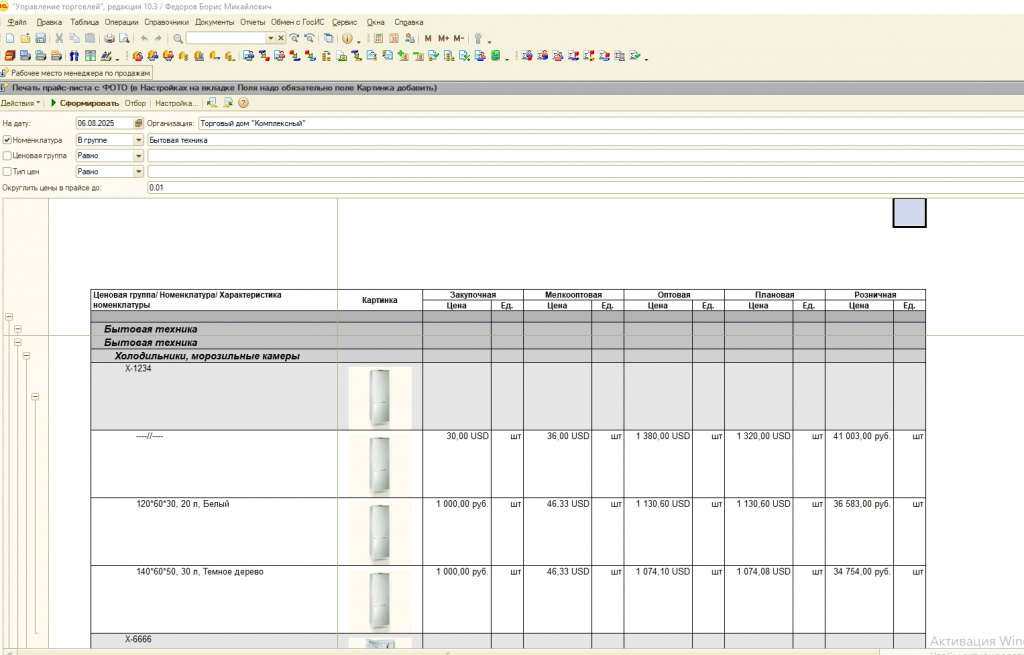Open the Действия dropdown menu
The width and height of the screenshot is (1024, 655).
coord(21,103)
